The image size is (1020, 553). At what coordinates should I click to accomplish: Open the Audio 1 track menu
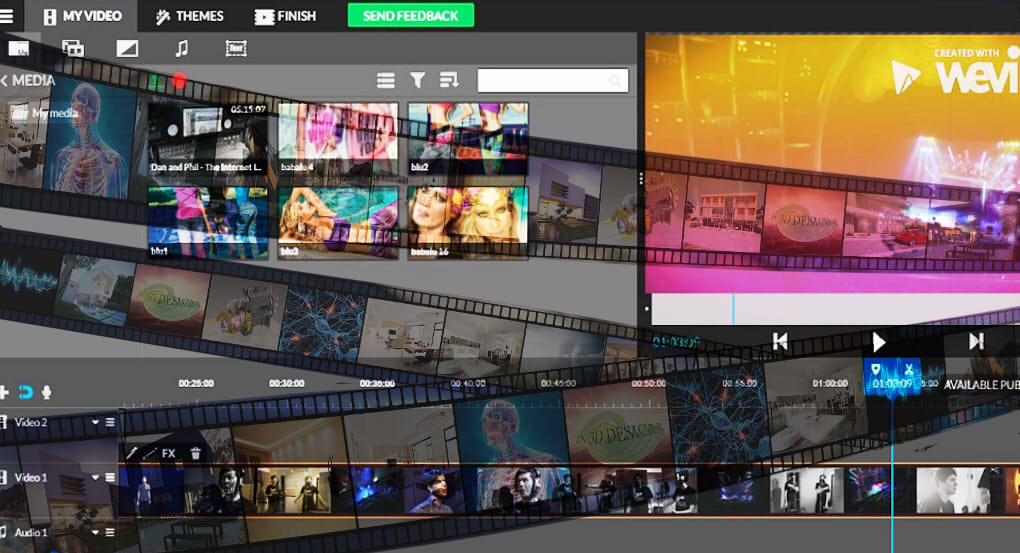pyautogui.click(x=110, y=532)
